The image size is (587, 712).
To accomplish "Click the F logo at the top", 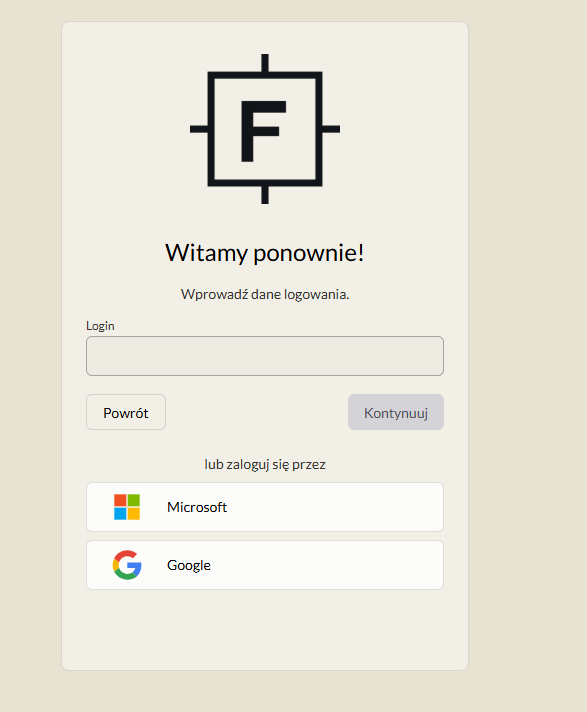I will pyautogui.click(x=265, y=129).
